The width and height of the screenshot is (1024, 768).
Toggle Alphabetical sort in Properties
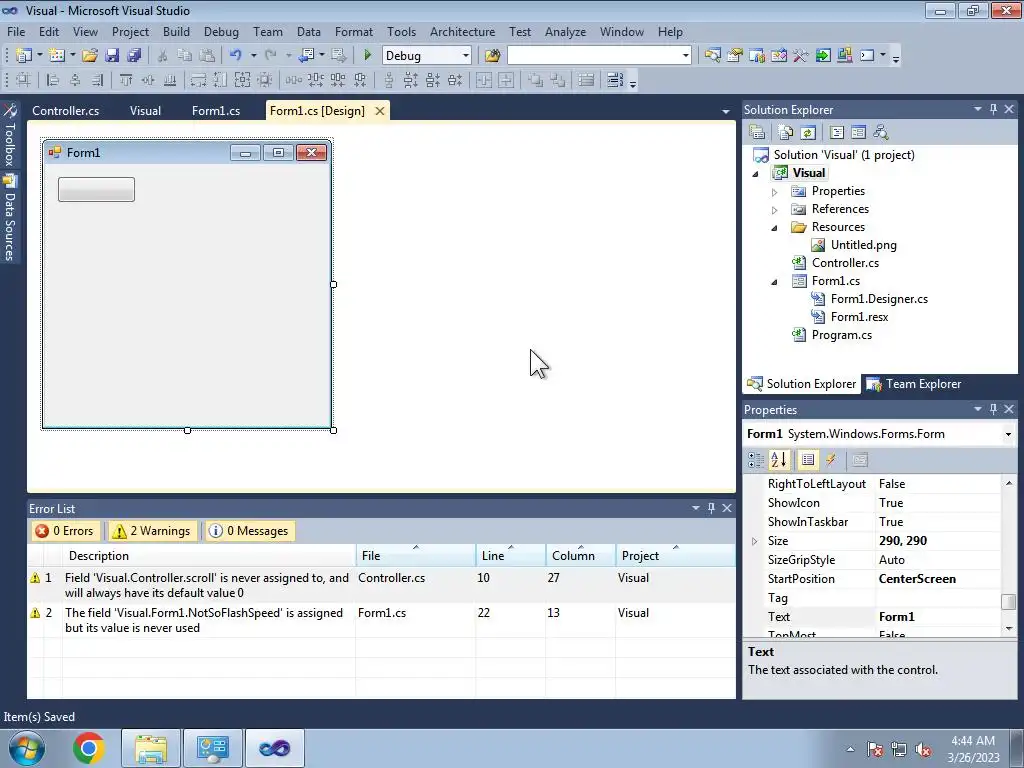pyautogui.click(x=778, y=460)
